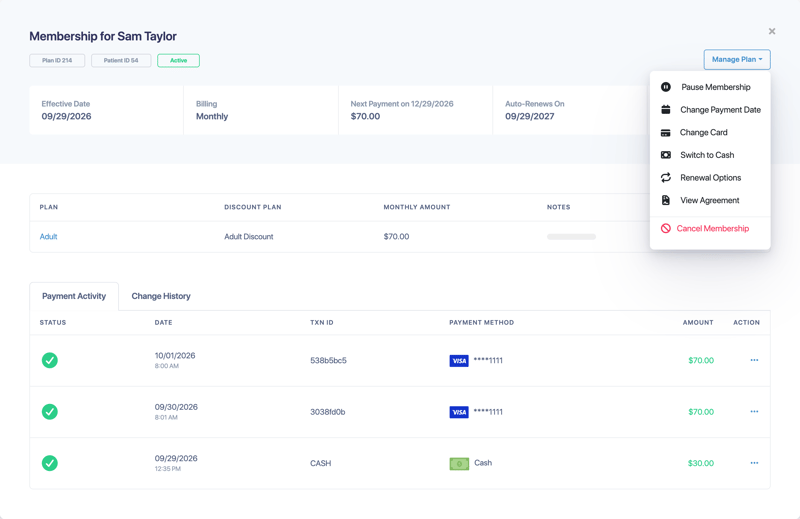The width and height of the screenshot is (800, 519).
Task: Click Auto-Renews On date 09/29/2027
Action: (x=530, y=116)
